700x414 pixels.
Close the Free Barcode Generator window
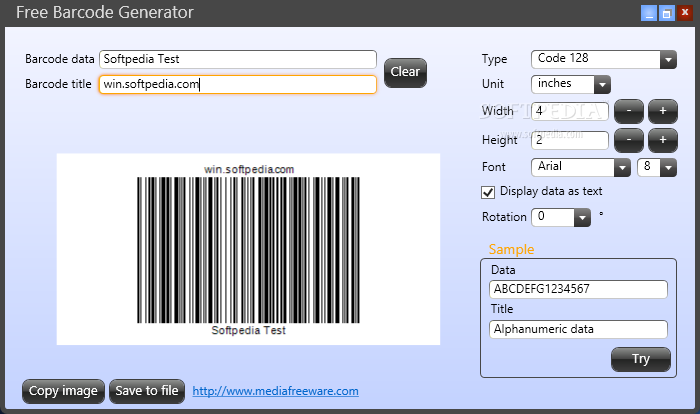684,13
